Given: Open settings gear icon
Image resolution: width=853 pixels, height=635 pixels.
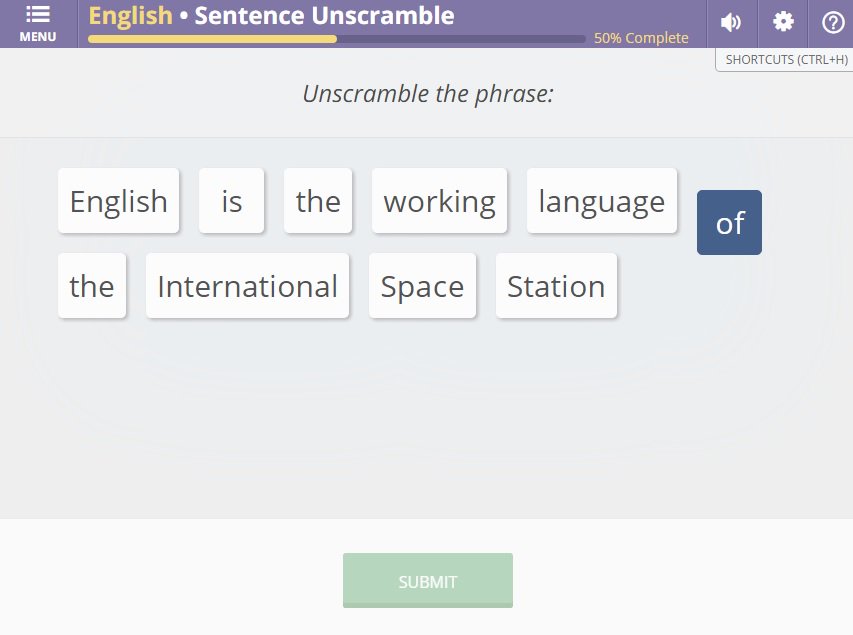Looking at the screenshot, I should pos(783,23).
